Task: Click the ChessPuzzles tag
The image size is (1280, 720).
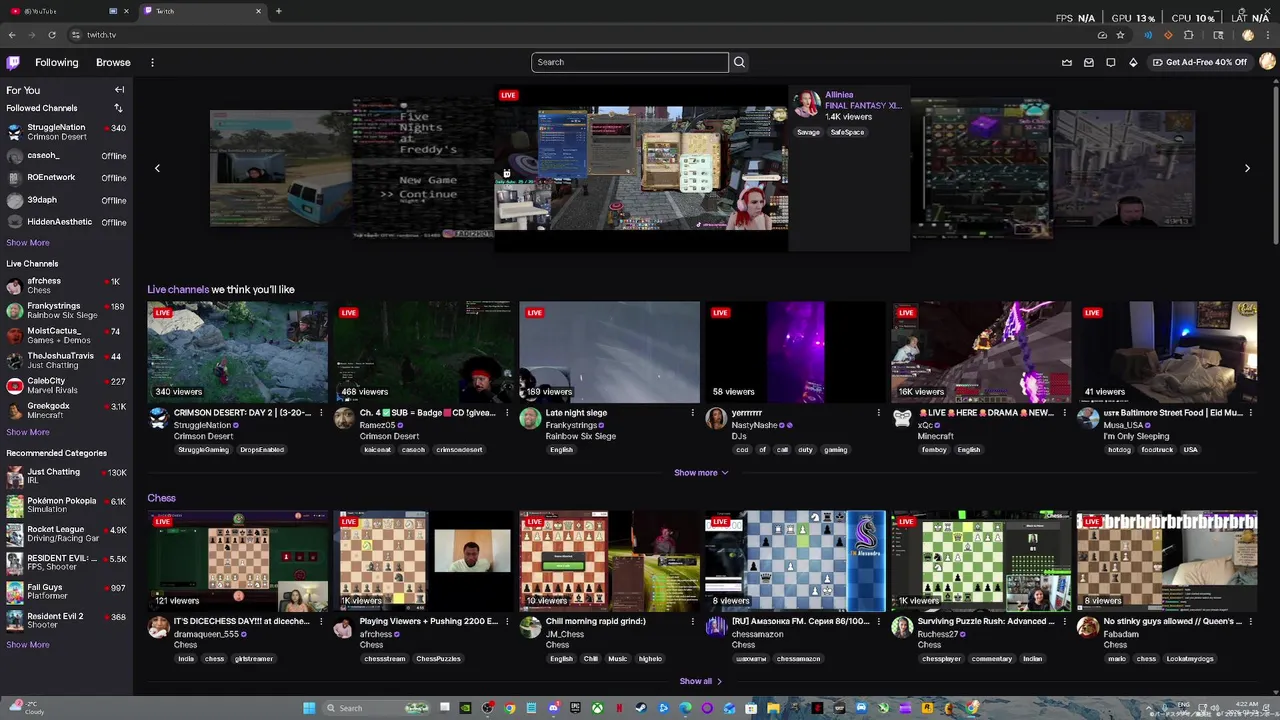Action: click(439, 659)
